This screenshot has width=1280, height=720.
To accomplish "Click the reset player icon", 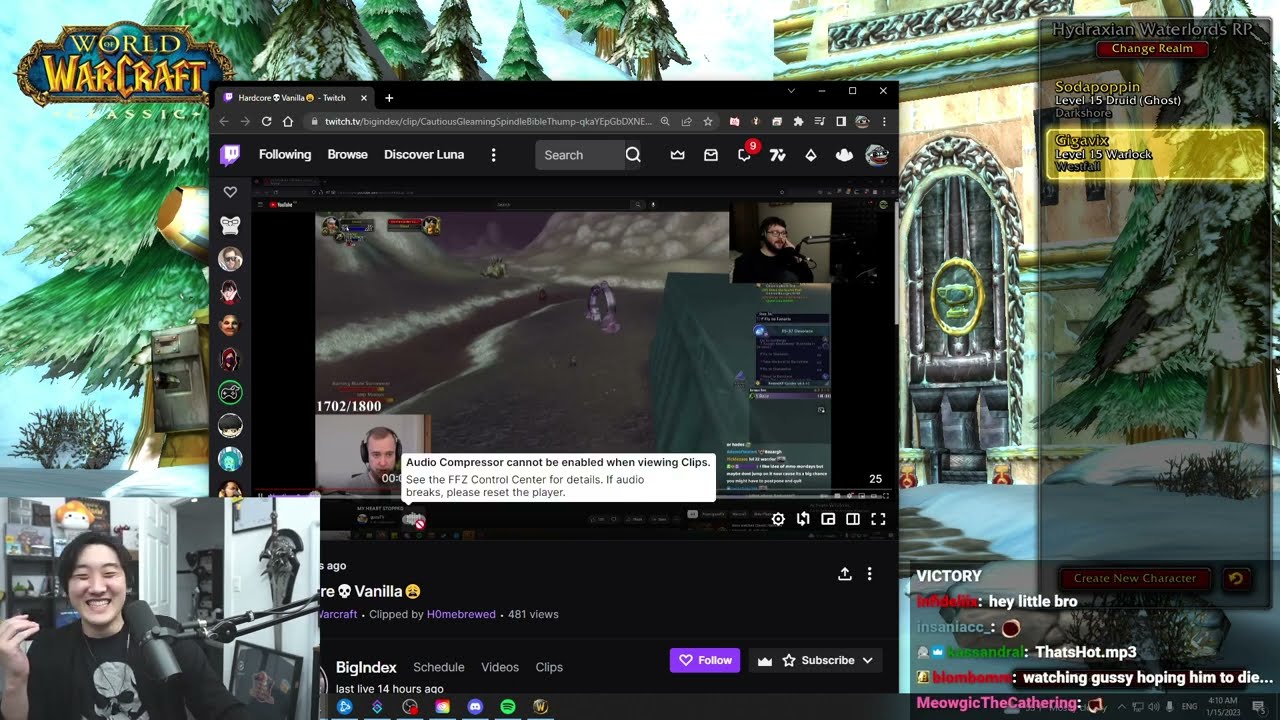I will point(803,519).
